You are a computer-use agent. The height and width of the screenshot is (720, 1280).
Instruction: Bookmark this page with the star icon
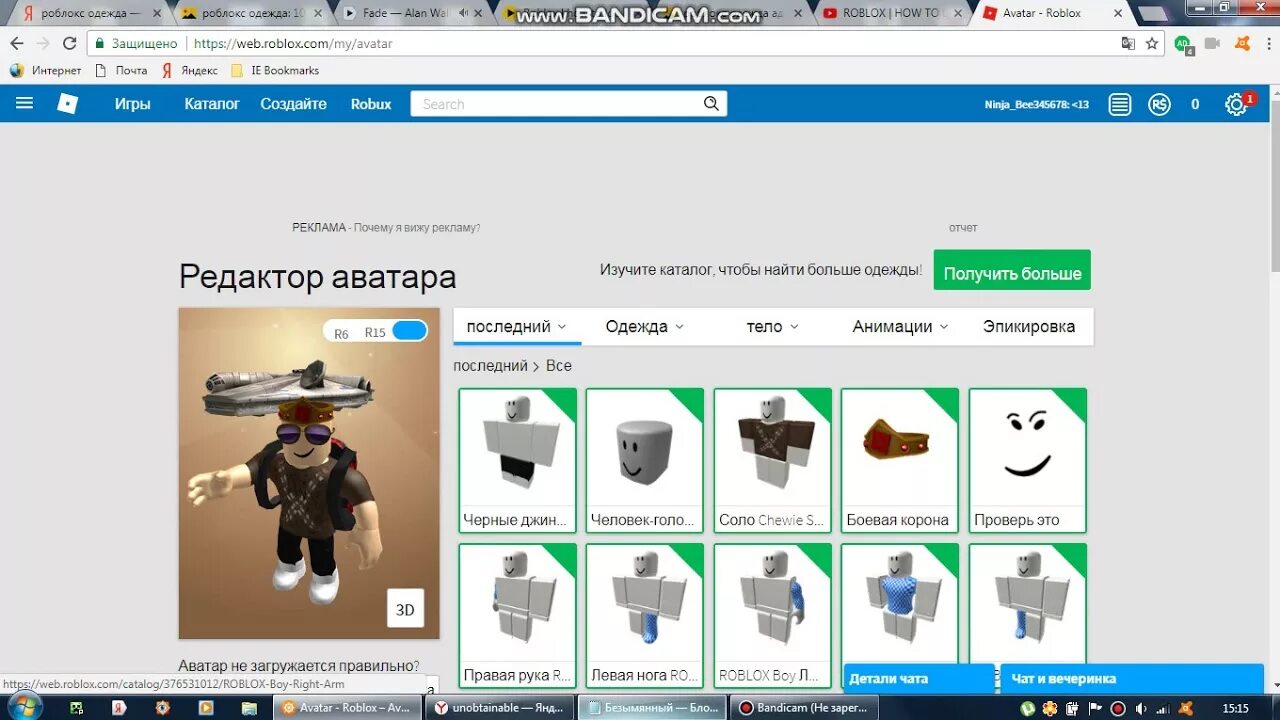point(1152,43)
